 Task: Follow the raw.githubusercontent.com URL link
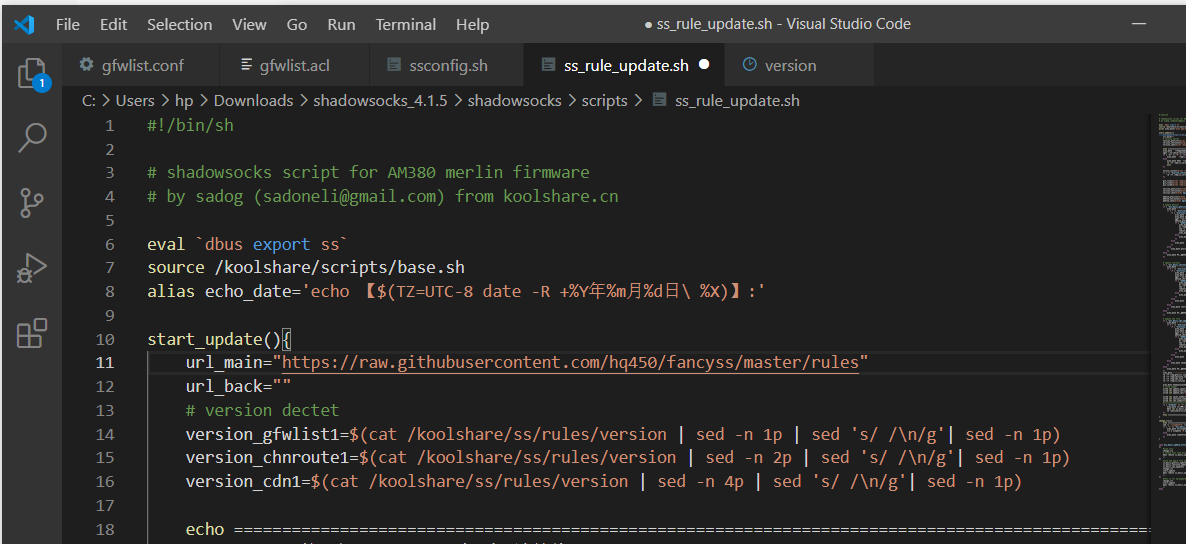click(570, 362)
